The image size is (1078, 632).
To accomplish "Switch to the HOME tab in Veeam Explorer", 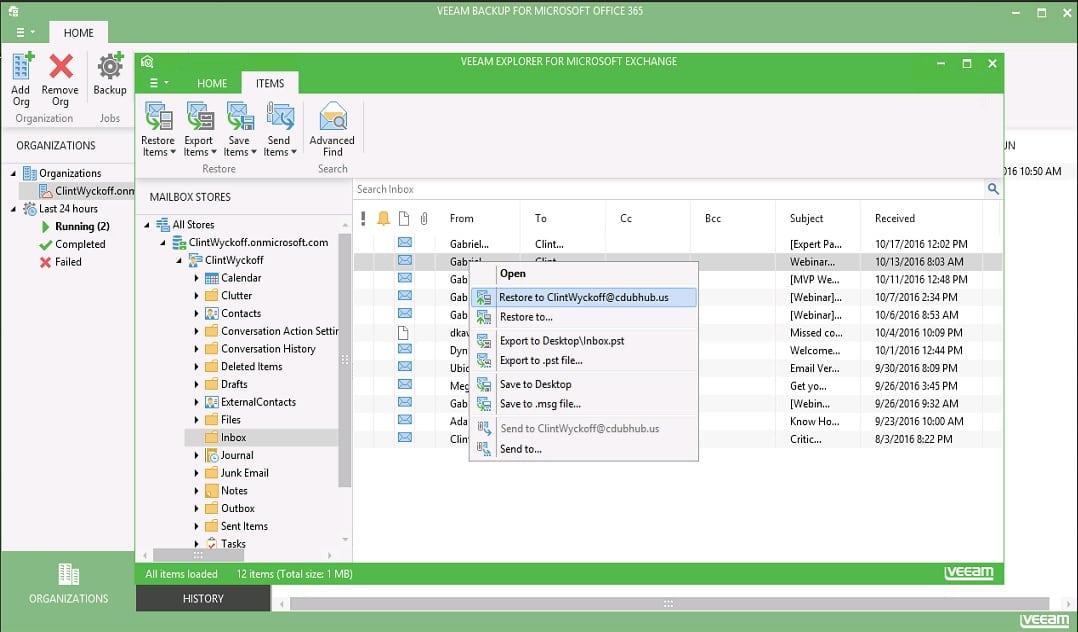I will [212, 83].
